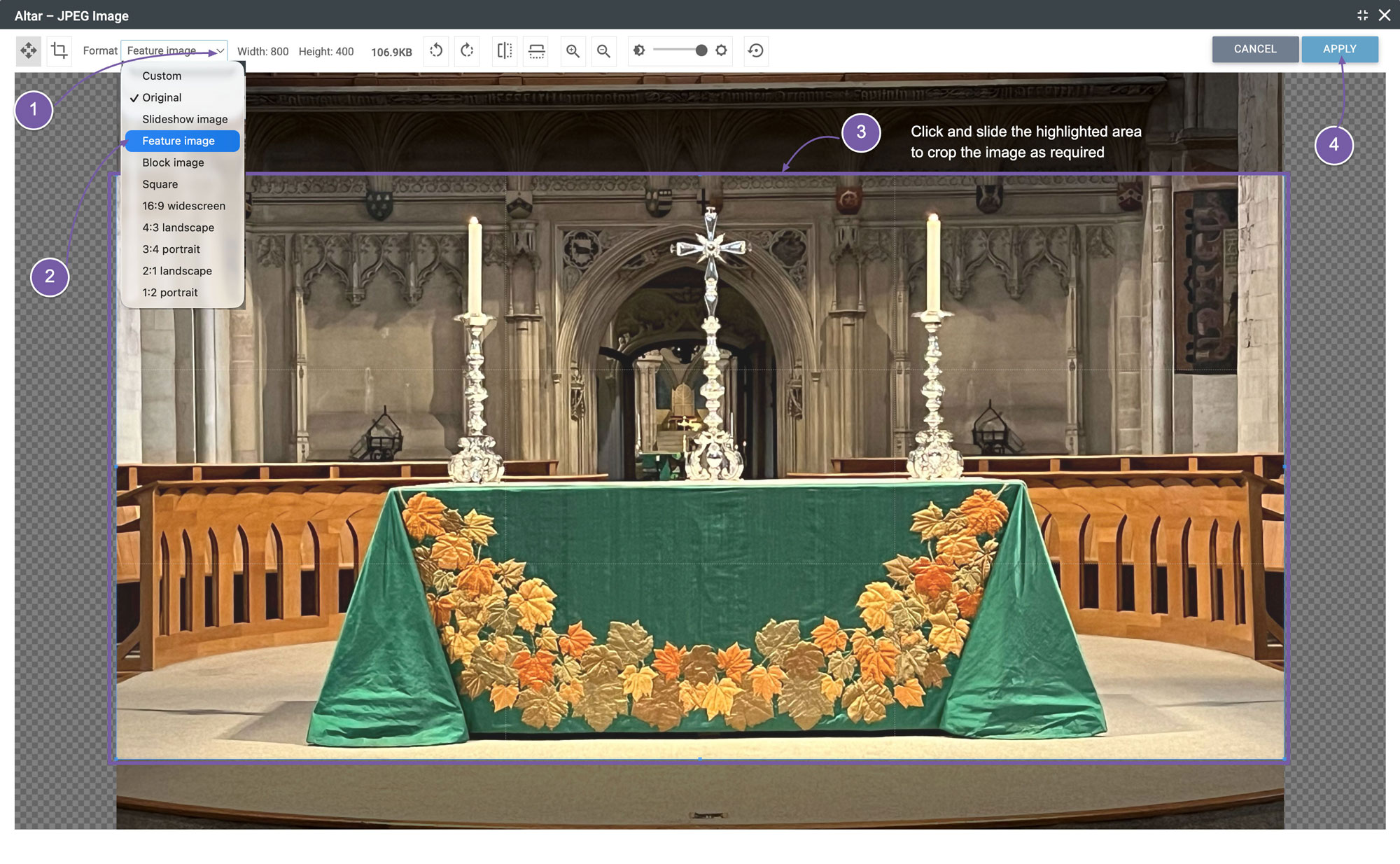Viewport: 1400px width, 864px height.
Task: Rotate image clockwise
Action: 467,50
